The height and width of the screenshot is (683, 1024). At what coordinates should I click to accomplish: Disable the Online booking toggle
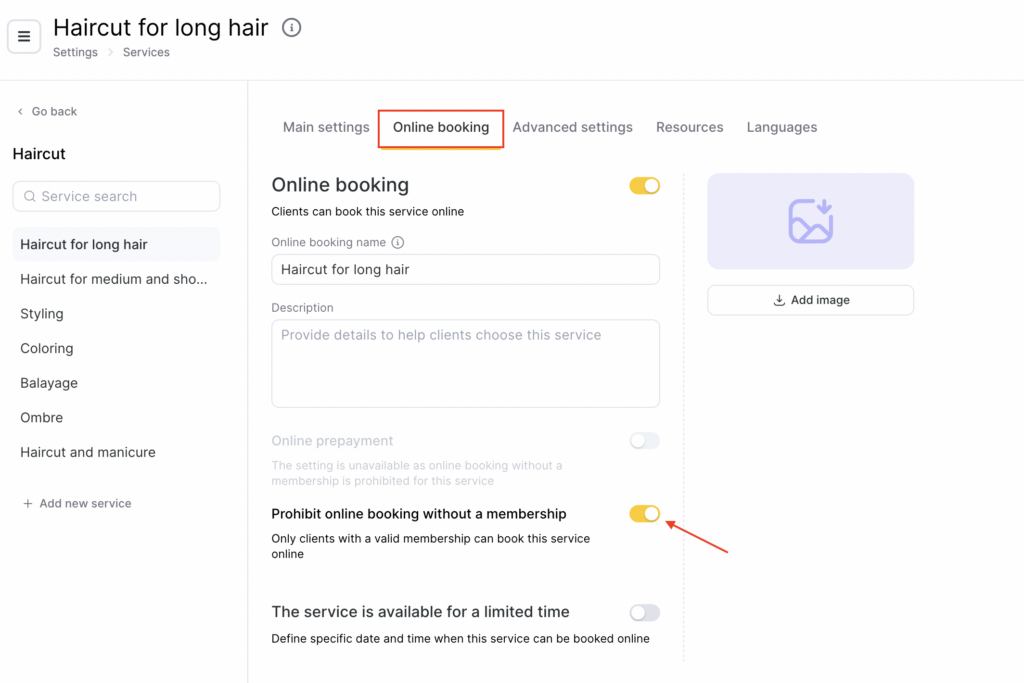tap(644, 186)
